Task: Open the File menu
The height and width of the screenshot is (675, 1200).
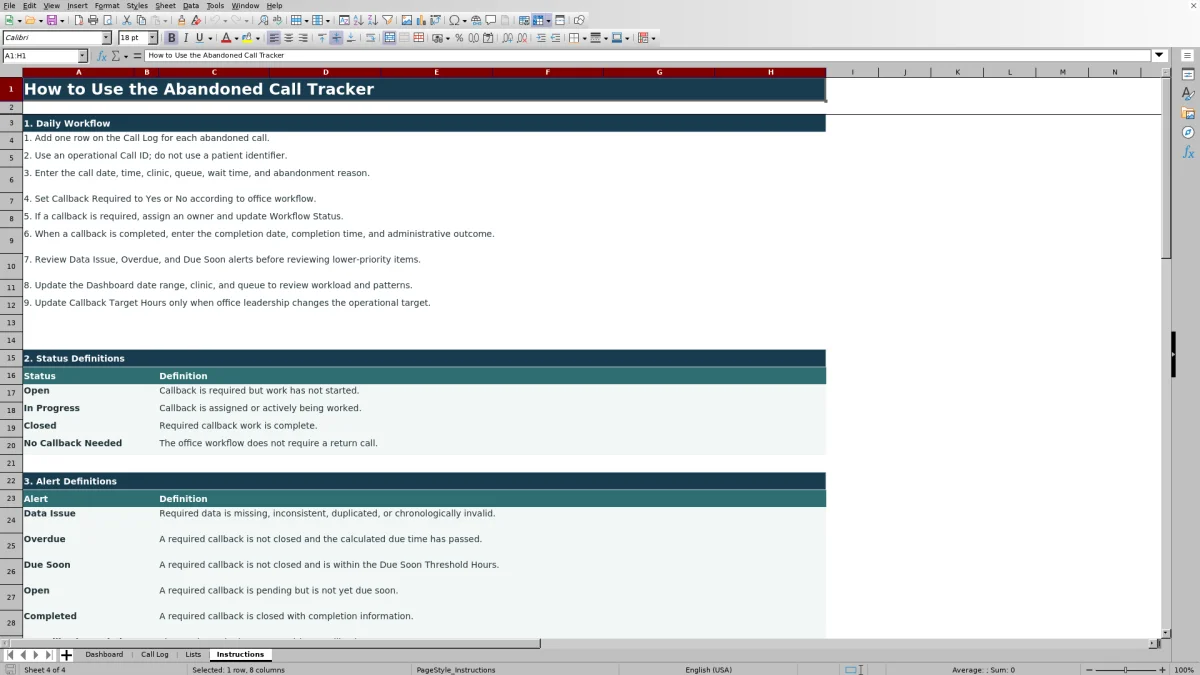Action: point(9,6)
